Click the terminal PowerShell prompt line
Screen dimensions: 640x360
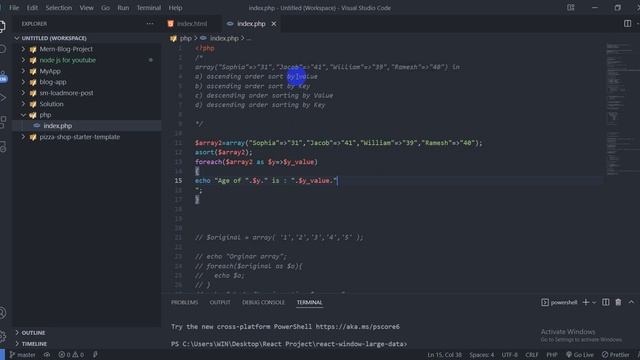[x=289, y=344]
